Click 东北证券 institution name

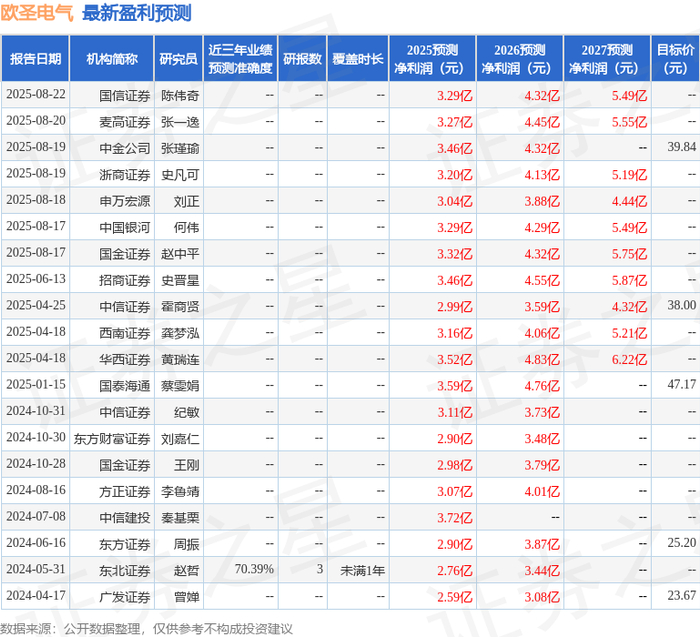tap(125, 570)
